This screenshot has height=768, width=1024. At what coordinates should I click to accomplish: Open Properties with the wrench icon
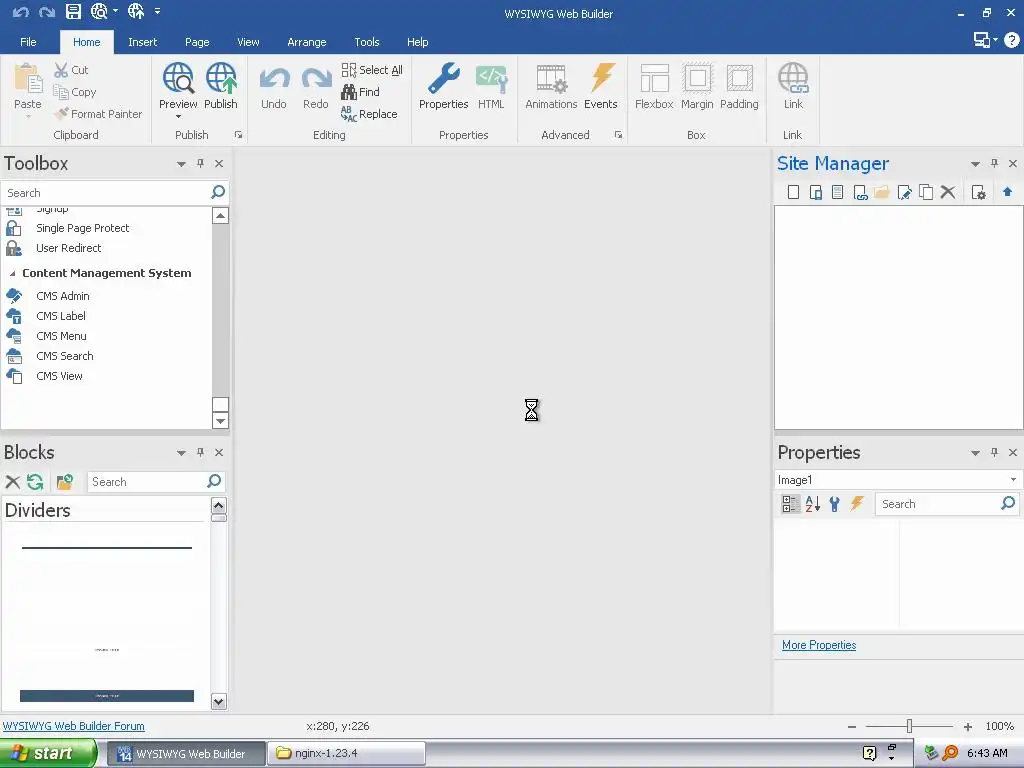[443, 86]
